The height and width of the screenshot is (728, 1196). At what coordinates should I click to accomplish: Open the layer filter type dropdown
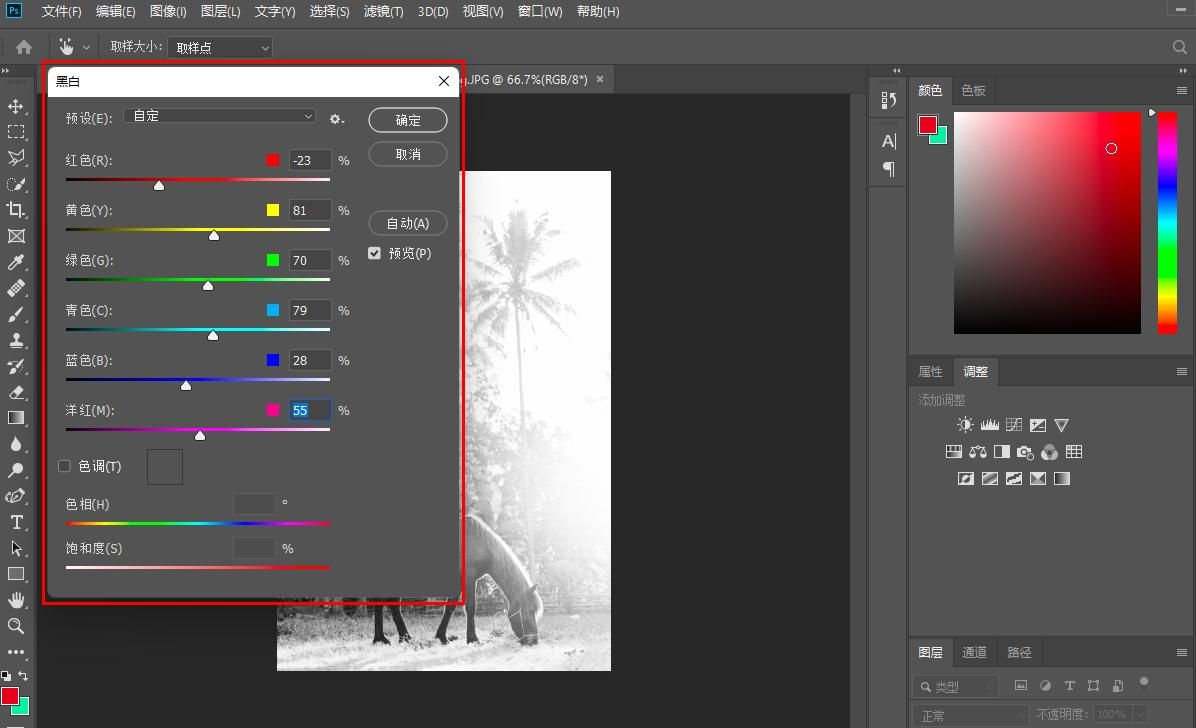(955, 686)
